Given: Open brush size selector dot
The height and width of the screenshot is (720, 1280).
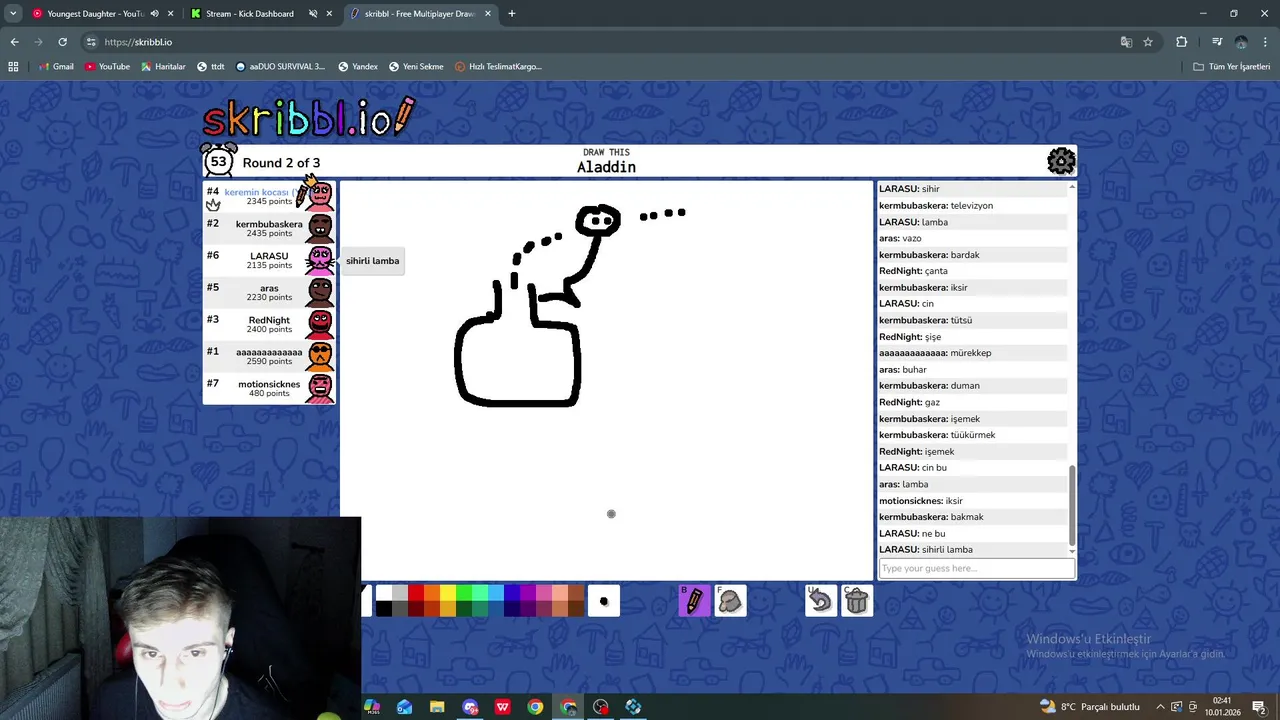Looking at the screenshot, I should tap(603, 601).
